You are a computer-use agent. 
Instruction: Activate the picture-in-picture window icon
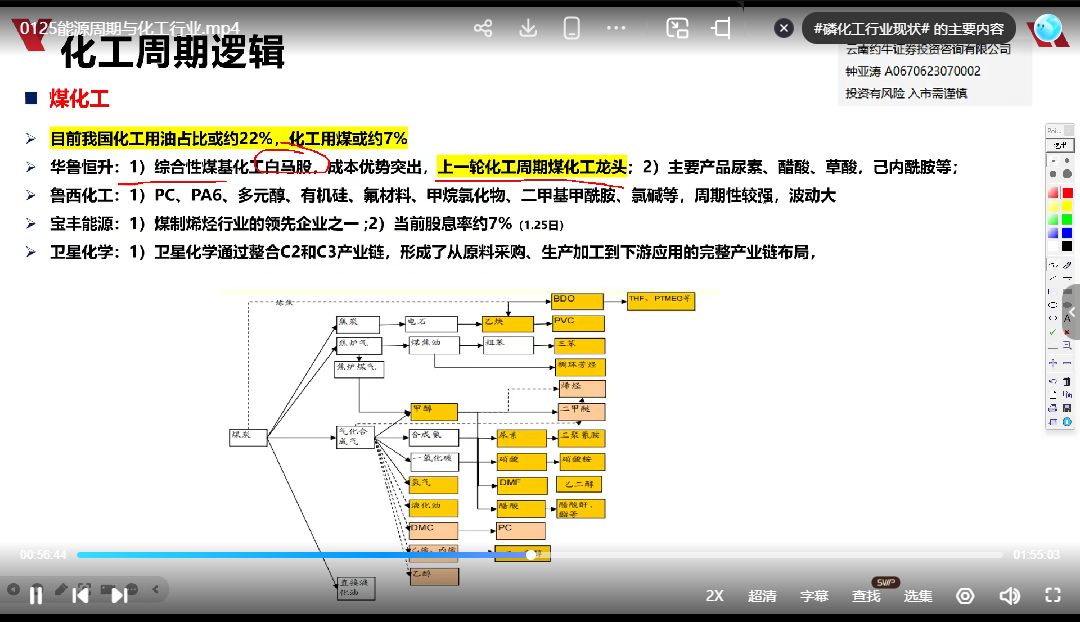[677, 28]
